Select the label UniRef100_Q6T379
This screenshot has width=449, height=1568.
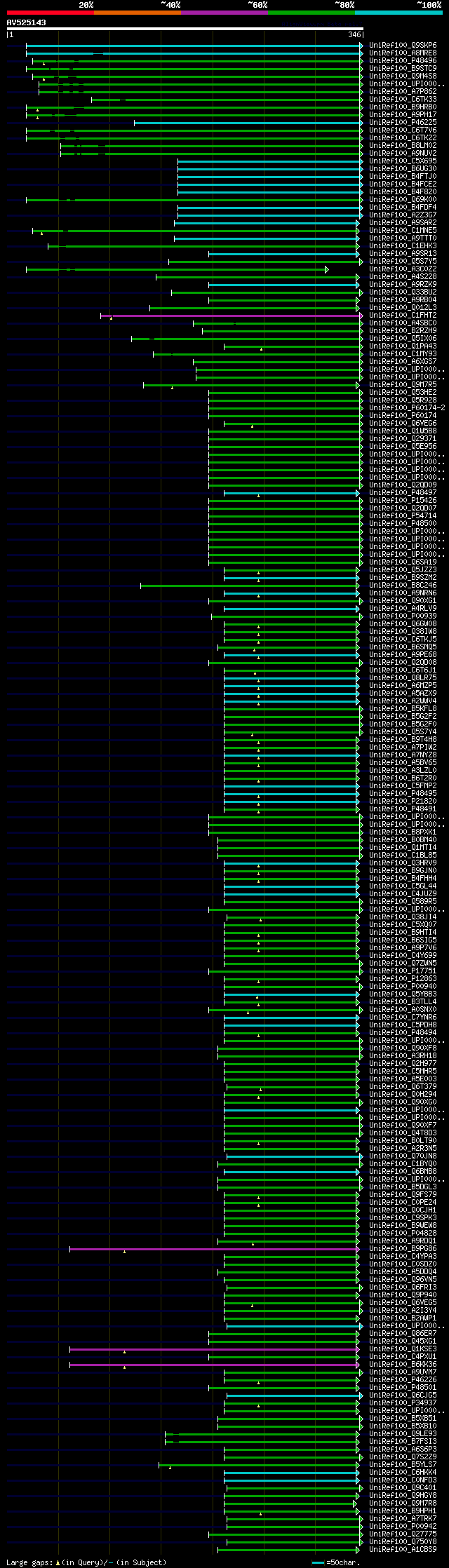tap(403, 1087)
